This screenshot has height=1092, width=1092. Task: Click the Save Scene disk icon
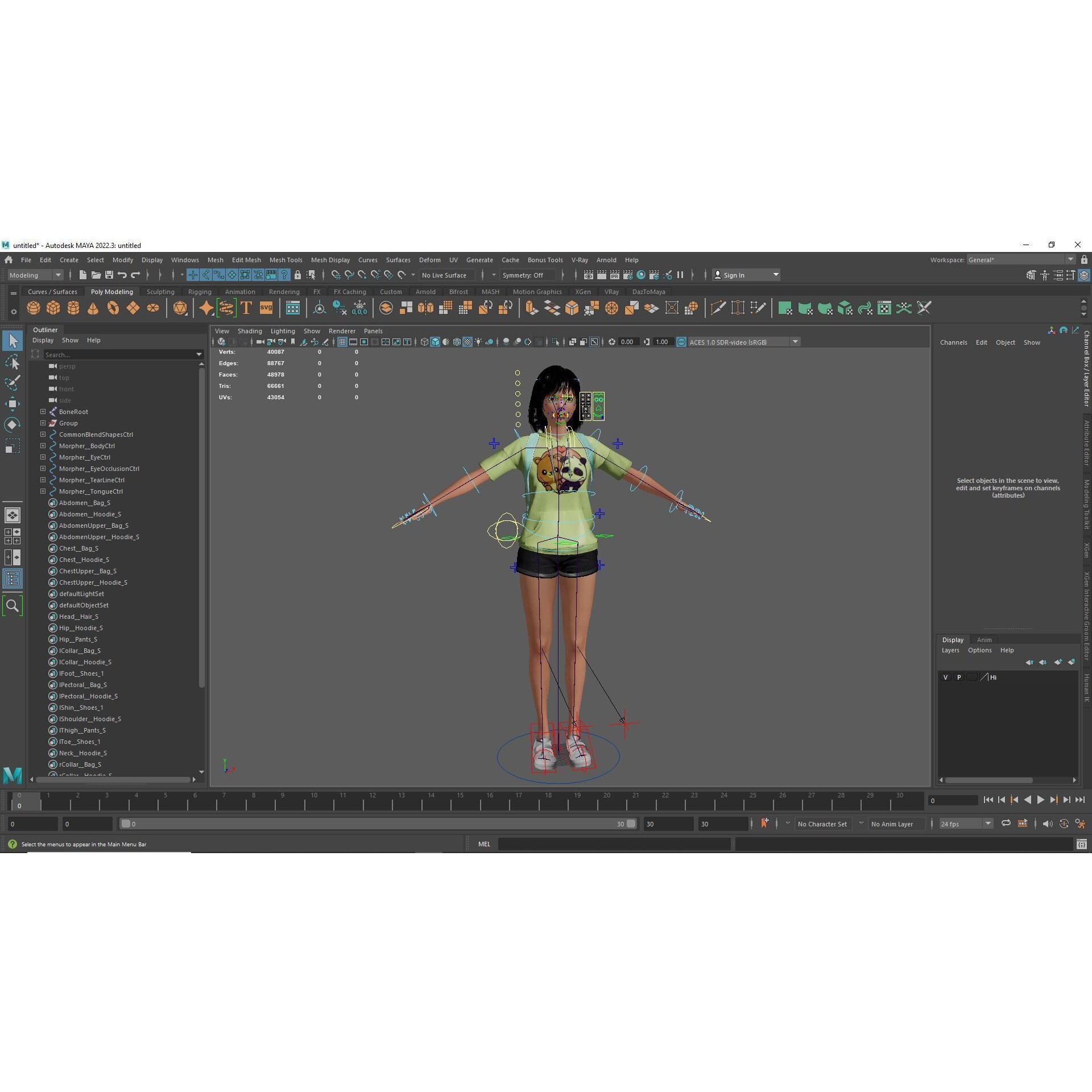109,275
